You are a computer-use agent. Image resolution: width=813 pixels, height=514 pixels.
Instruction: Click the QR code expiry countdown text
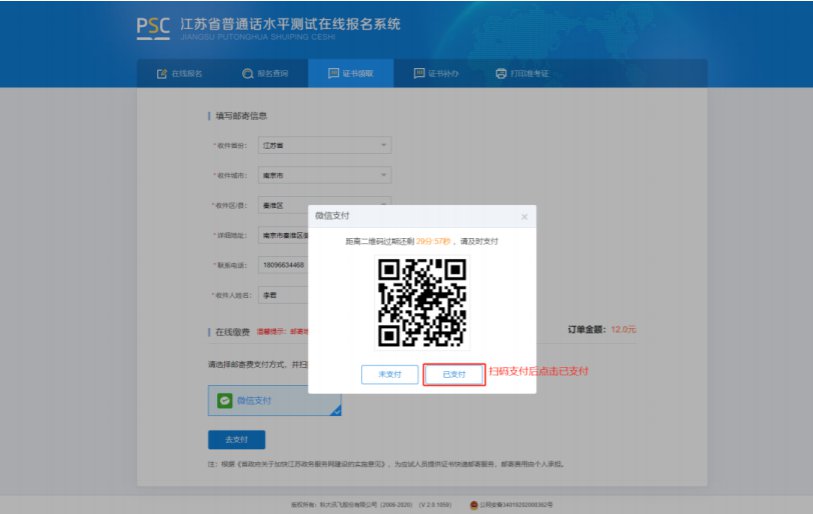click(422, 241)
